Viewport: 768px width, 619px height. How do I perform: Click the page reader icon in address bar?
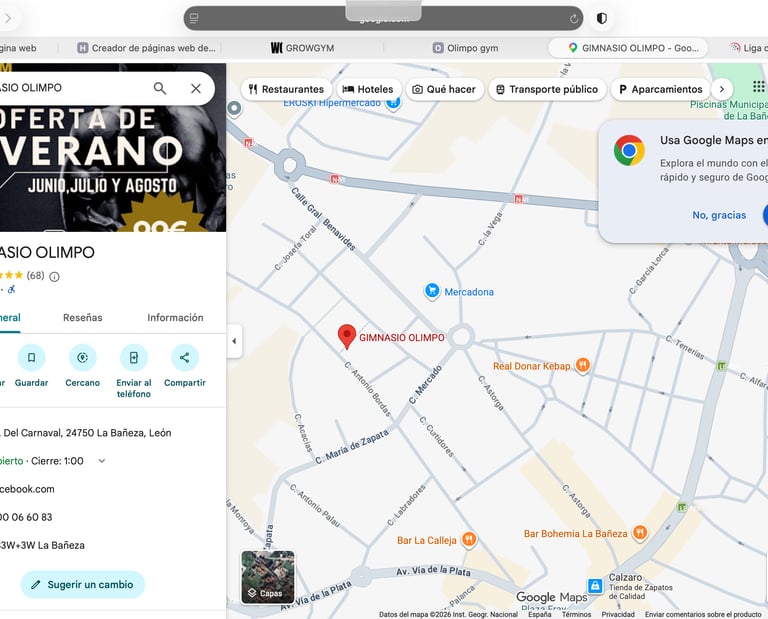(194, 19)
